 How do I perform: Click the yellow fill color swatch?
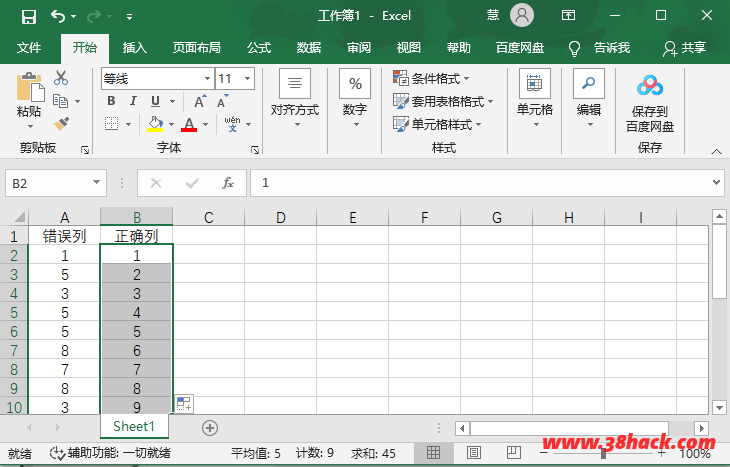point(155,124)
